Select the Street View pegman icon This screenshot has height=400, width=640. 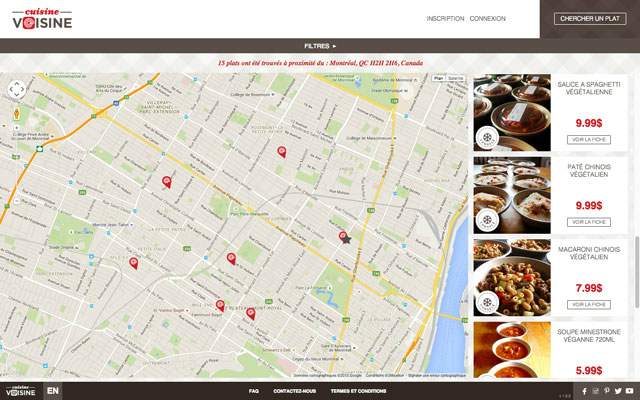17,114
